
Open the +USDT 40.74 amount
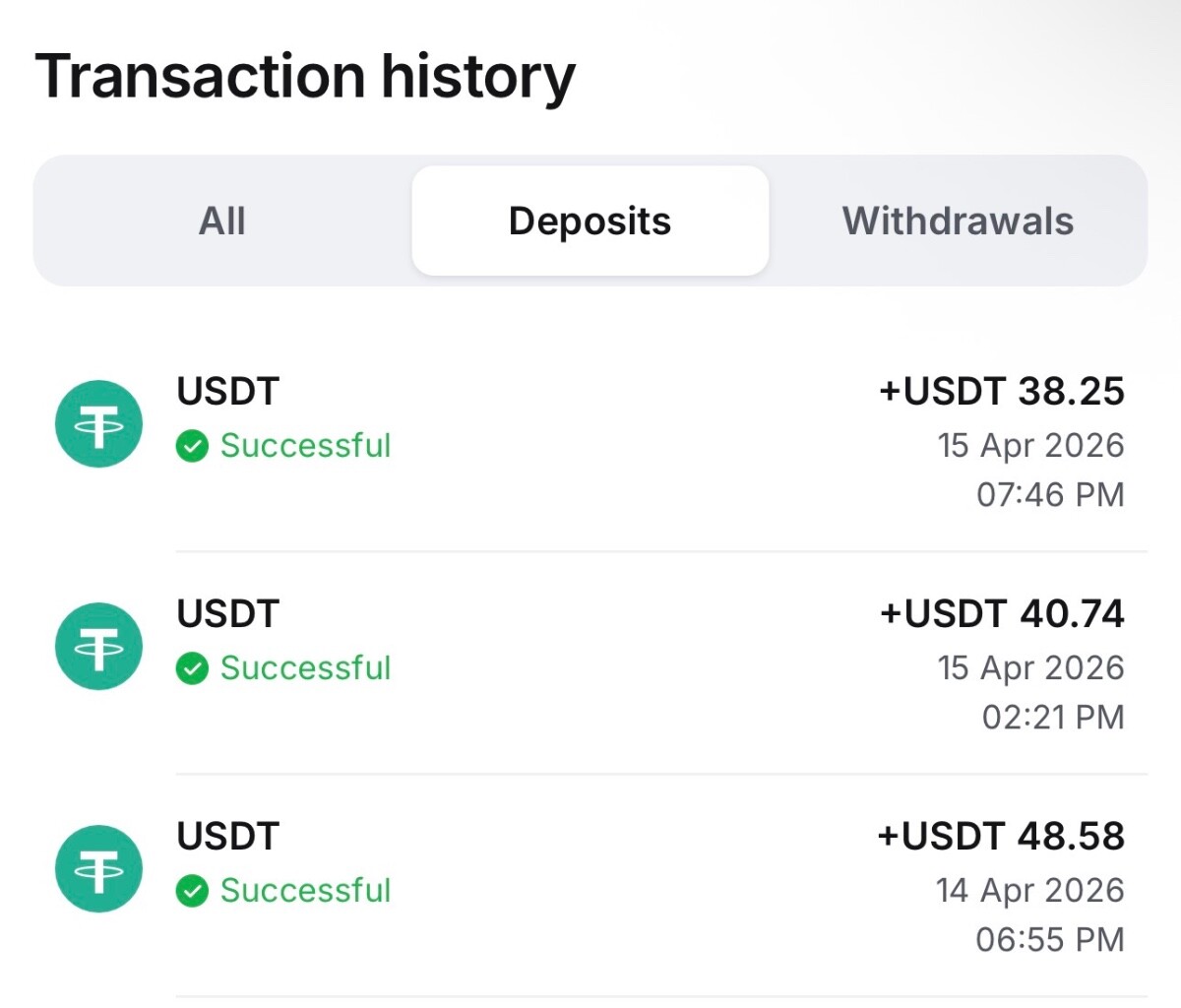(1002, 614)
